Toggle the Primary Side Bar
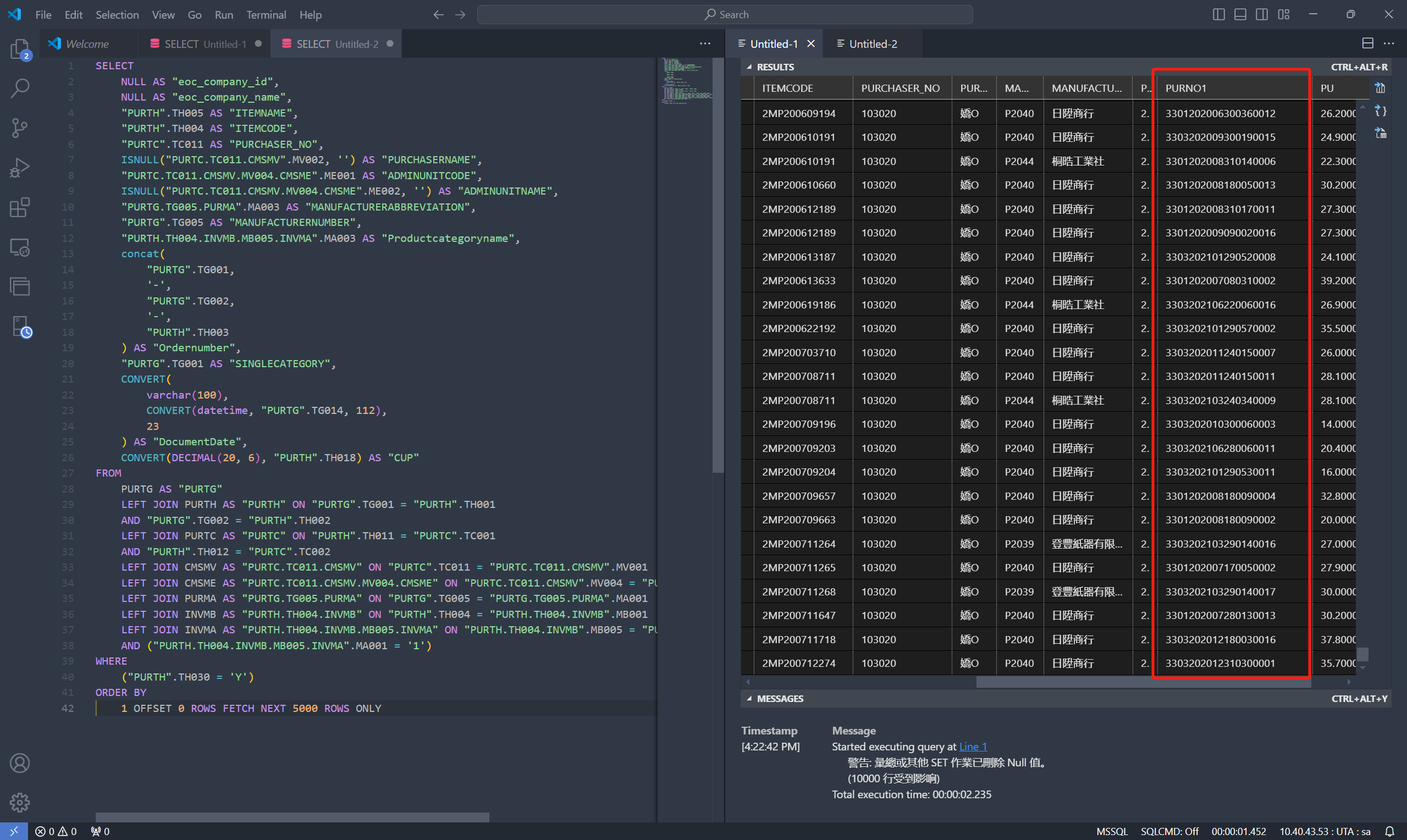Screen dimensions: 1407x840 pos(1219,15)
